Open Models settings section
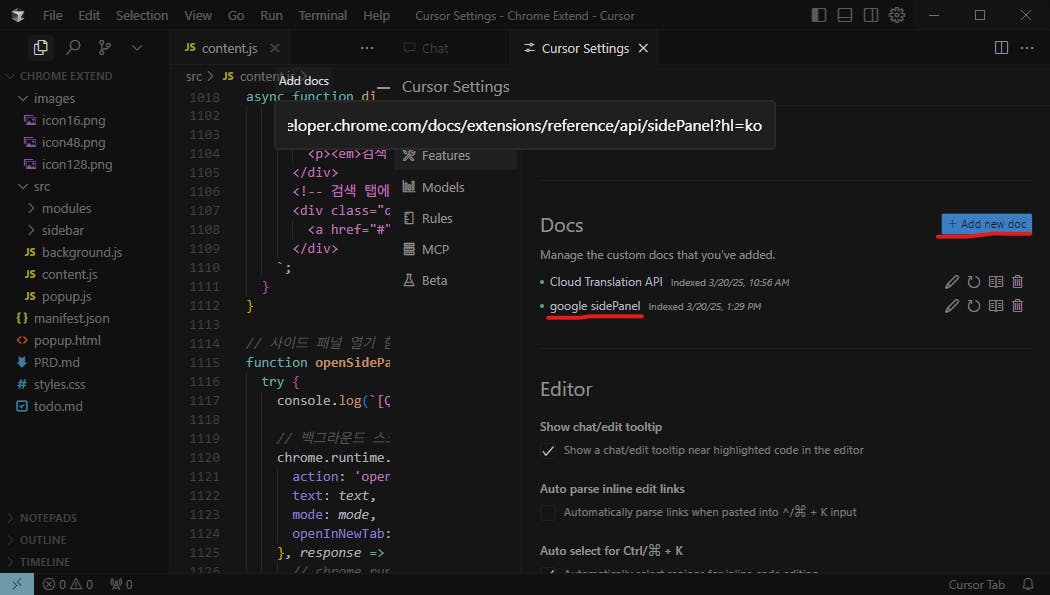The height and width of the screenshot is (595, 1050). click(x=442, y=187)
